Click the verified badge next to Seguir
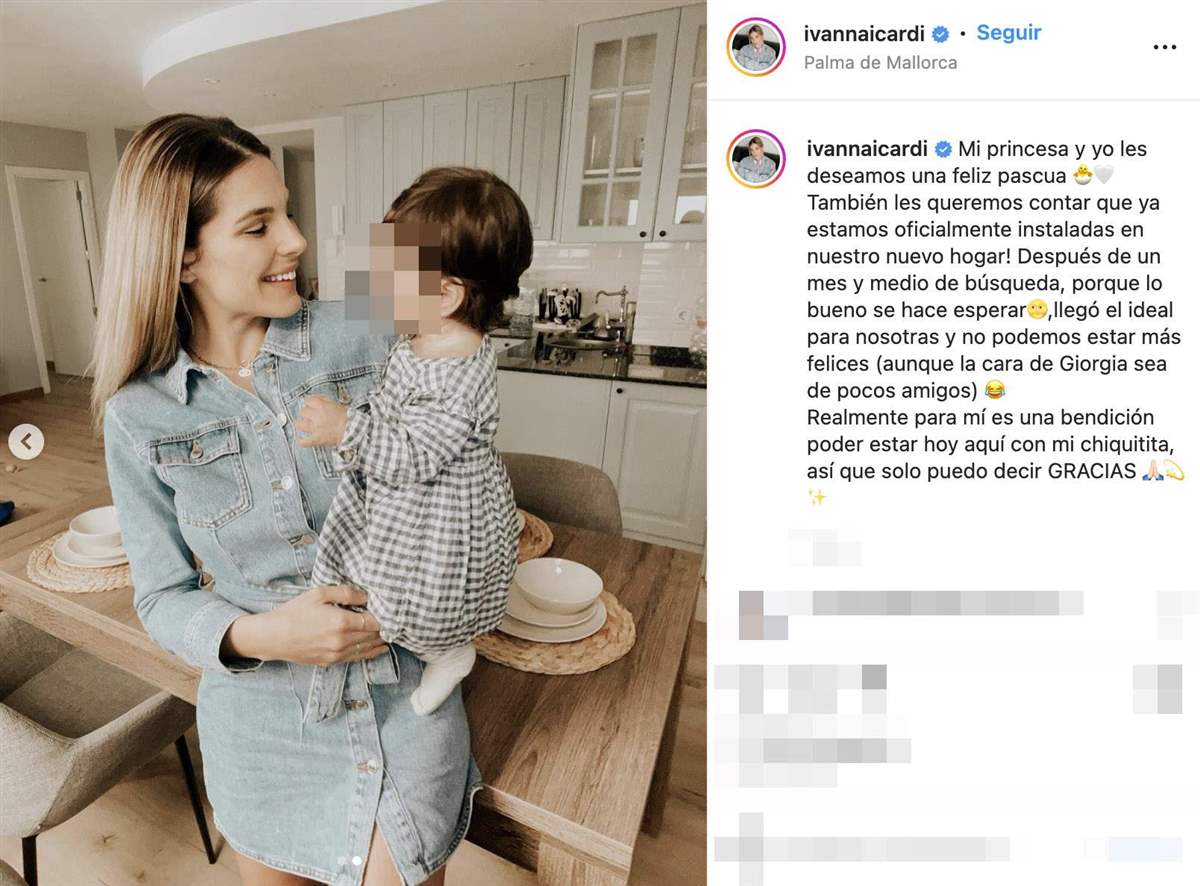Image resolution: width=1200 pixels, height=886 pixels. pyautogui.click(x=940, y=34)
